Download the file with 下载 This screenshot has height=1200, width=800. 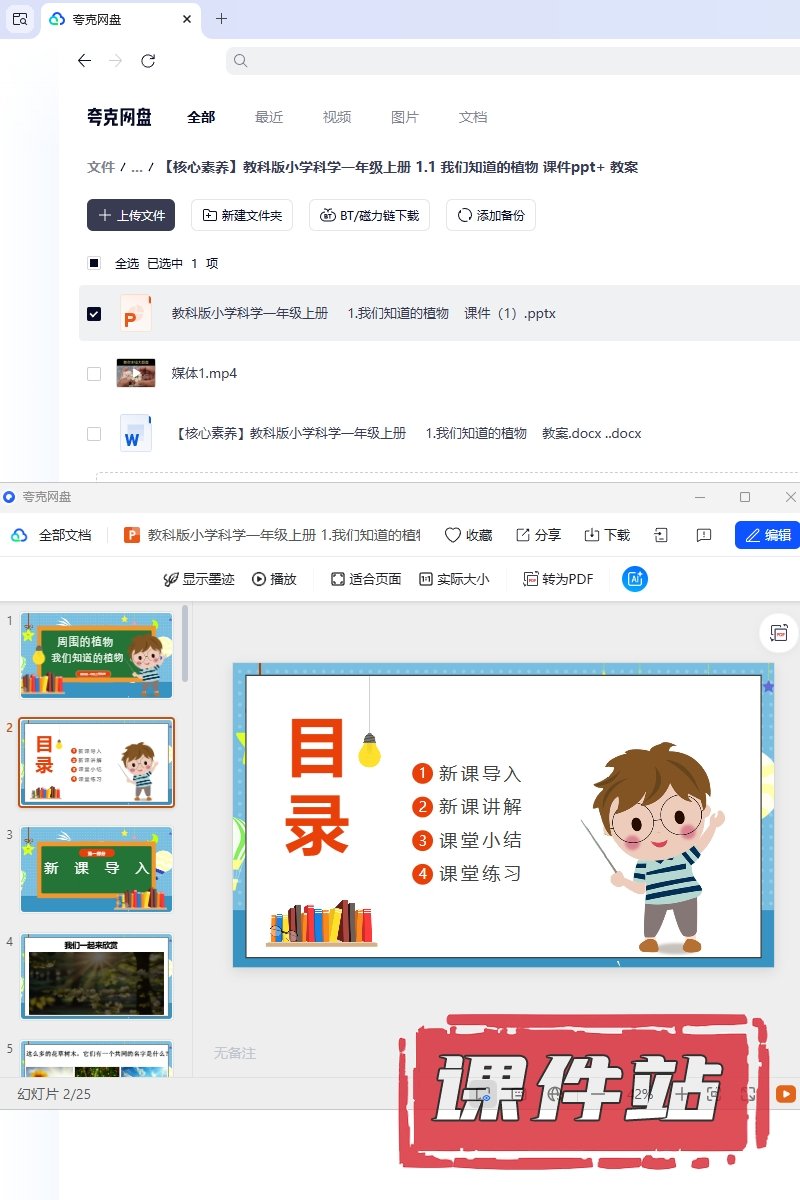click(592, 535)
